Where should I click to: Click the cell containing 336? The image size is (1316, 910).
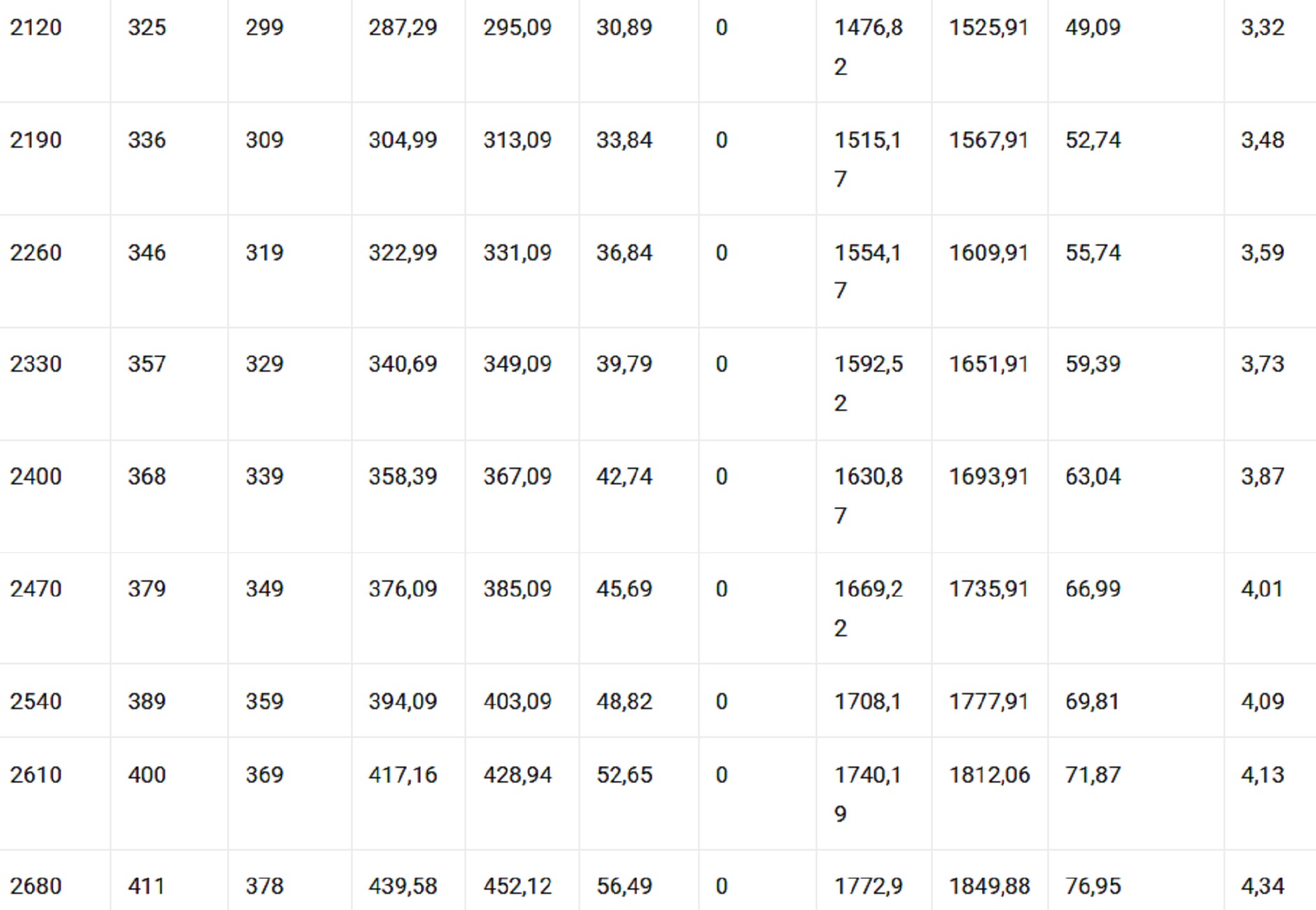[x=146, y=140]
